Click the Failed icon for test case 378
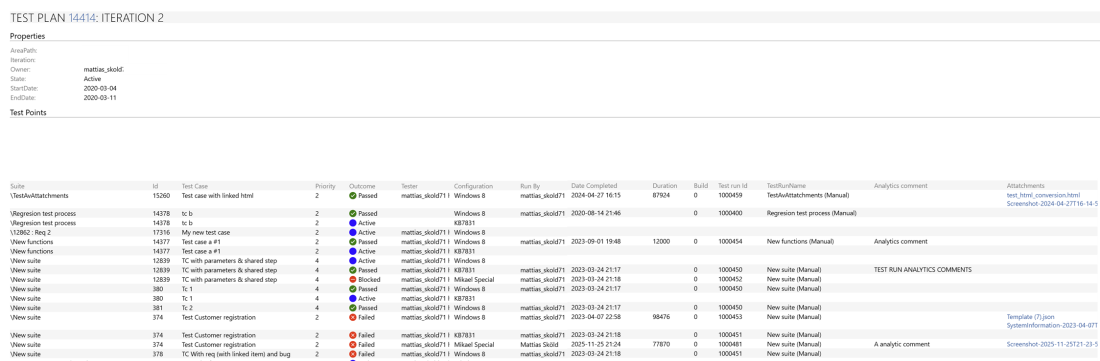This screenshot has height=361, width=1100. (353, 355)
